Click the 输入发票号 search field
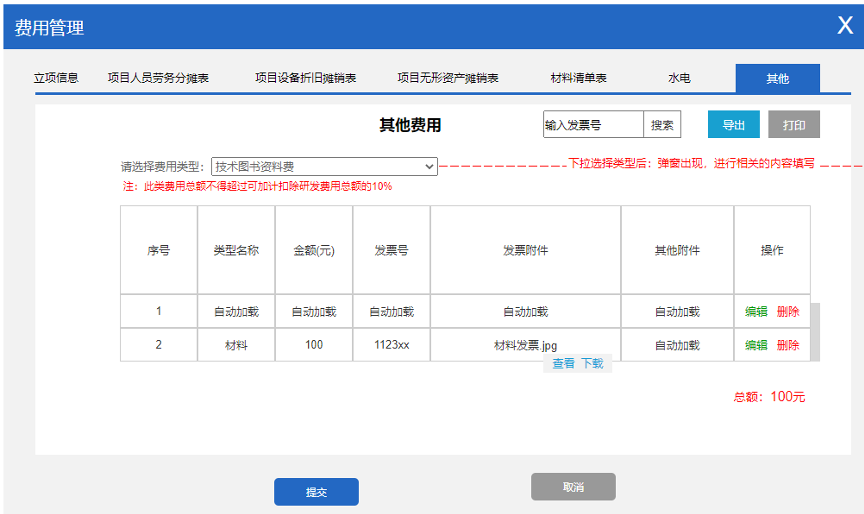This screenshot has width=864, height=514. pyautogui.click(x=593, y=125)
